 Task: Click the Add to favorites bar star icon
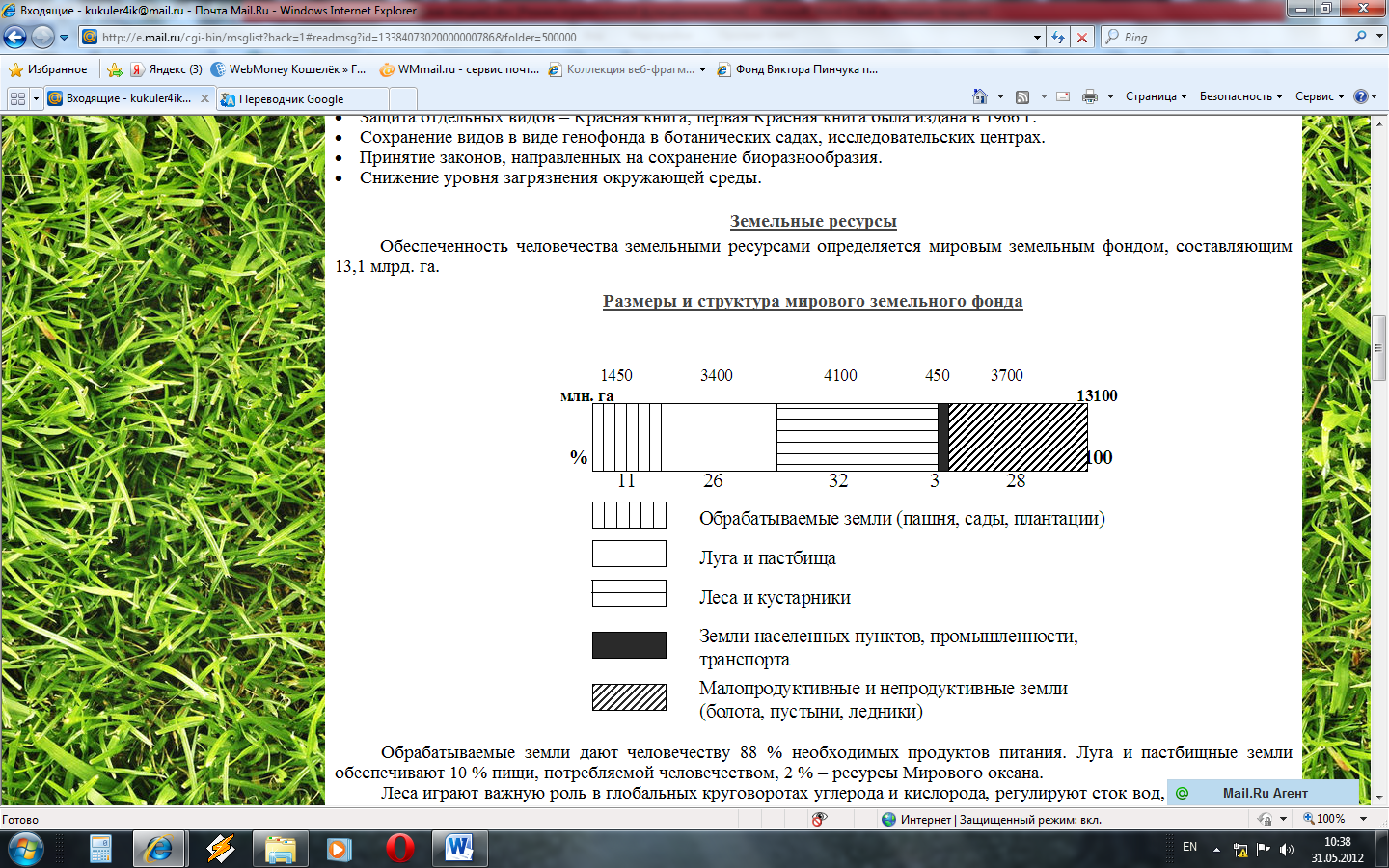tap(115, 69)
